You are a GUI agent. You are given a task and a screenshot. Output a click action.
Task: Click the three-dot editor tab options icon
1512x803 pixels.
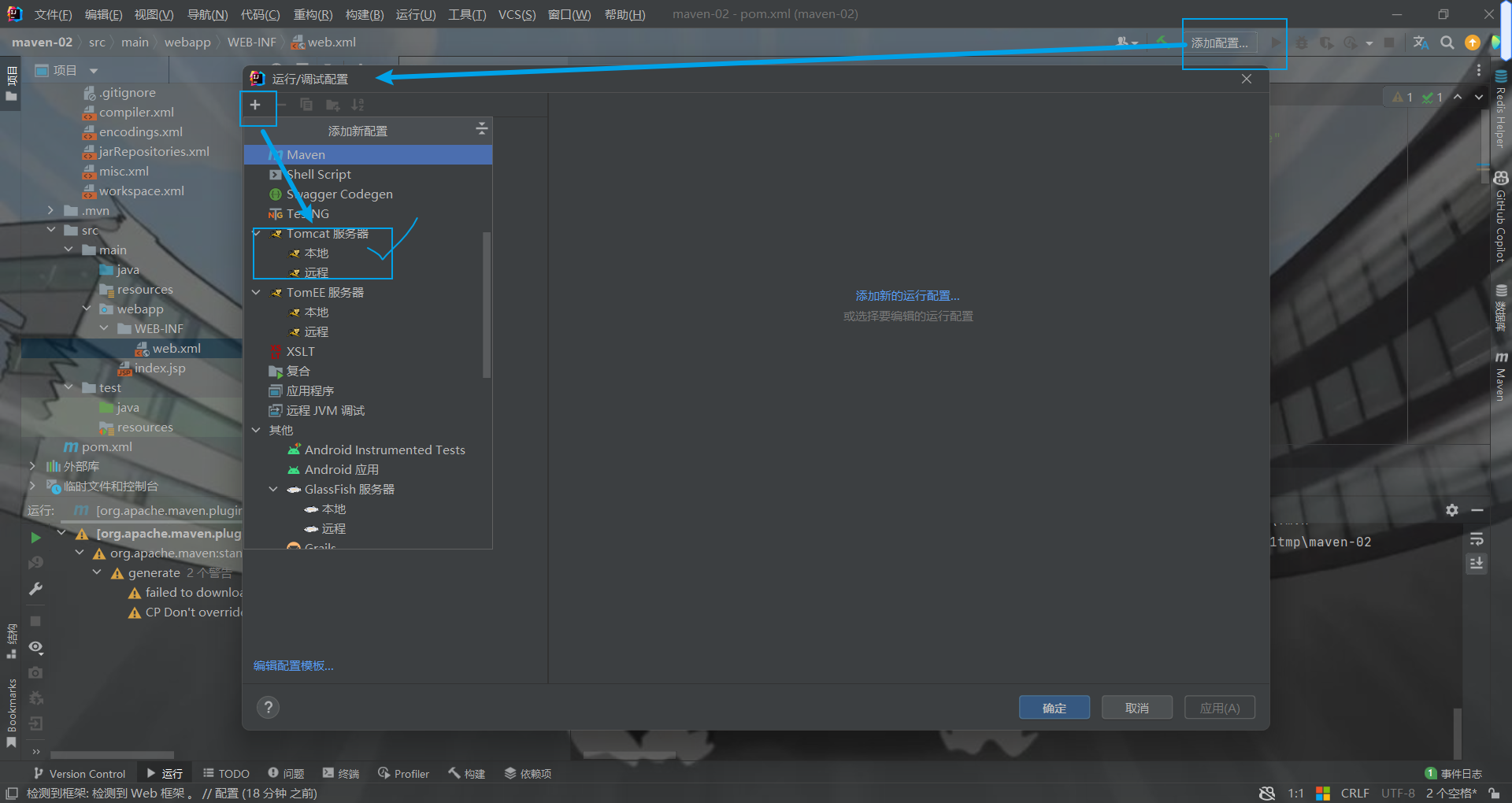point(1479,70)
